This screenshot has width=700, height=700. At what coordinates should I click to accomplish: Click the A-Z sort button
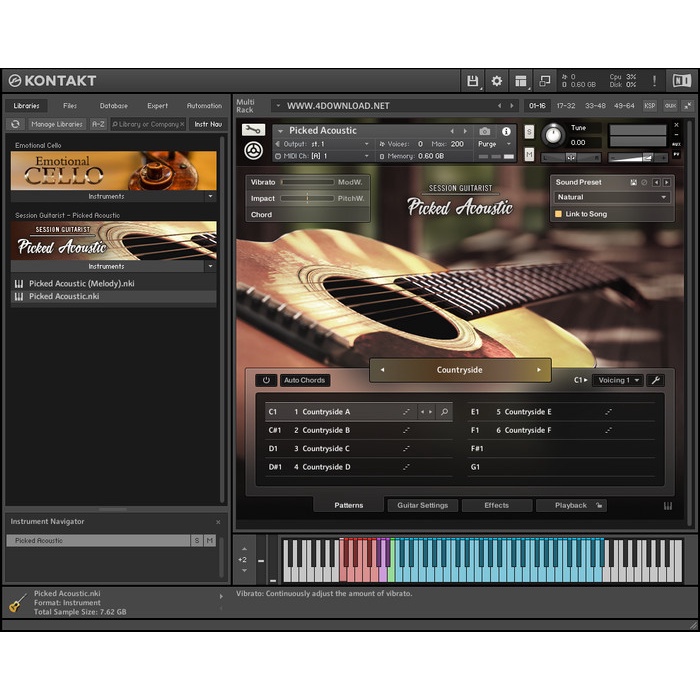98,124
